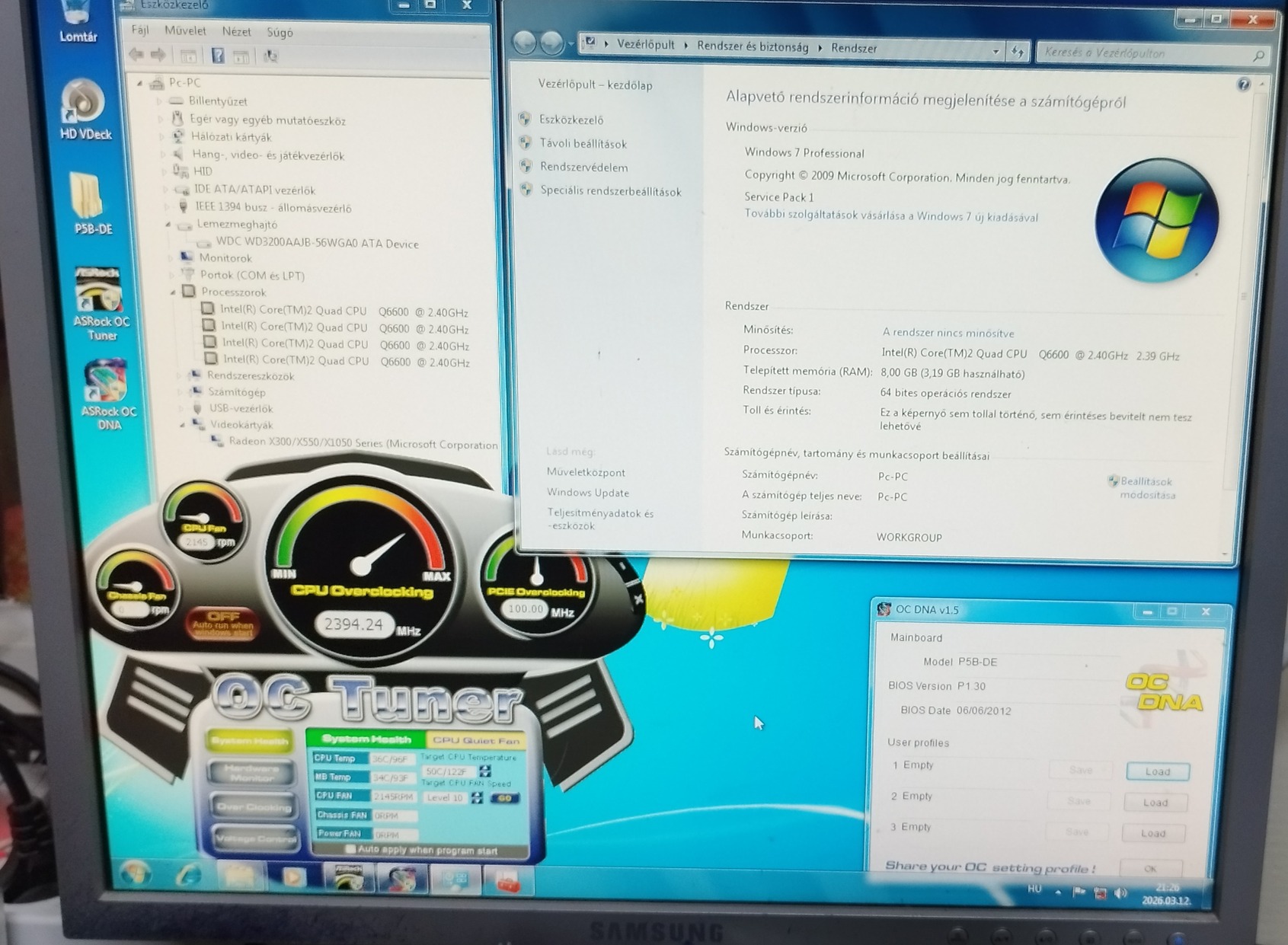Click the volume speaker icon in the system tray

pyautogui.click(x=1120, y=893)
